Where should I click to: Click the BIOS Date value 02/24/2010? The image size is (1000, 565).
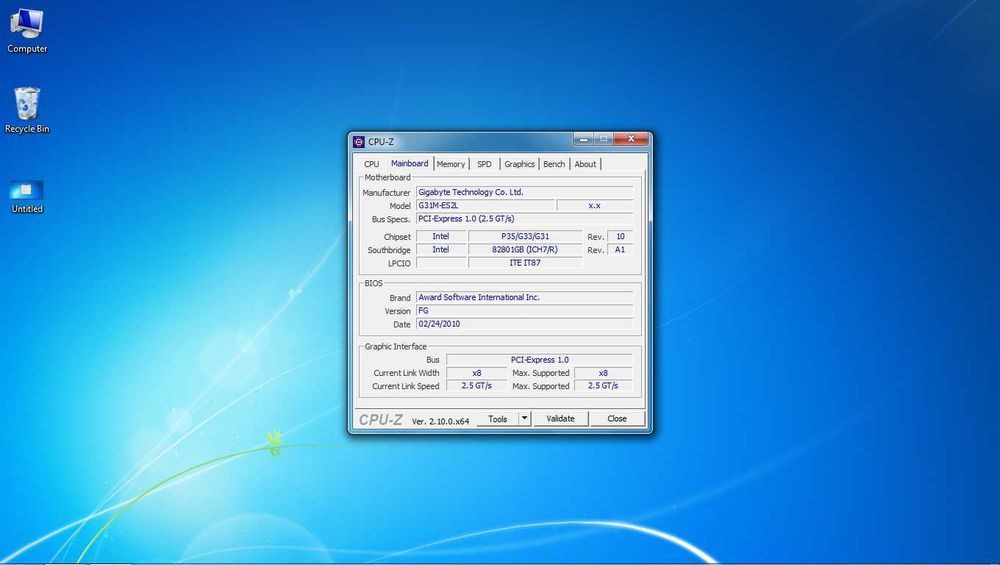(x=524, y=324)
